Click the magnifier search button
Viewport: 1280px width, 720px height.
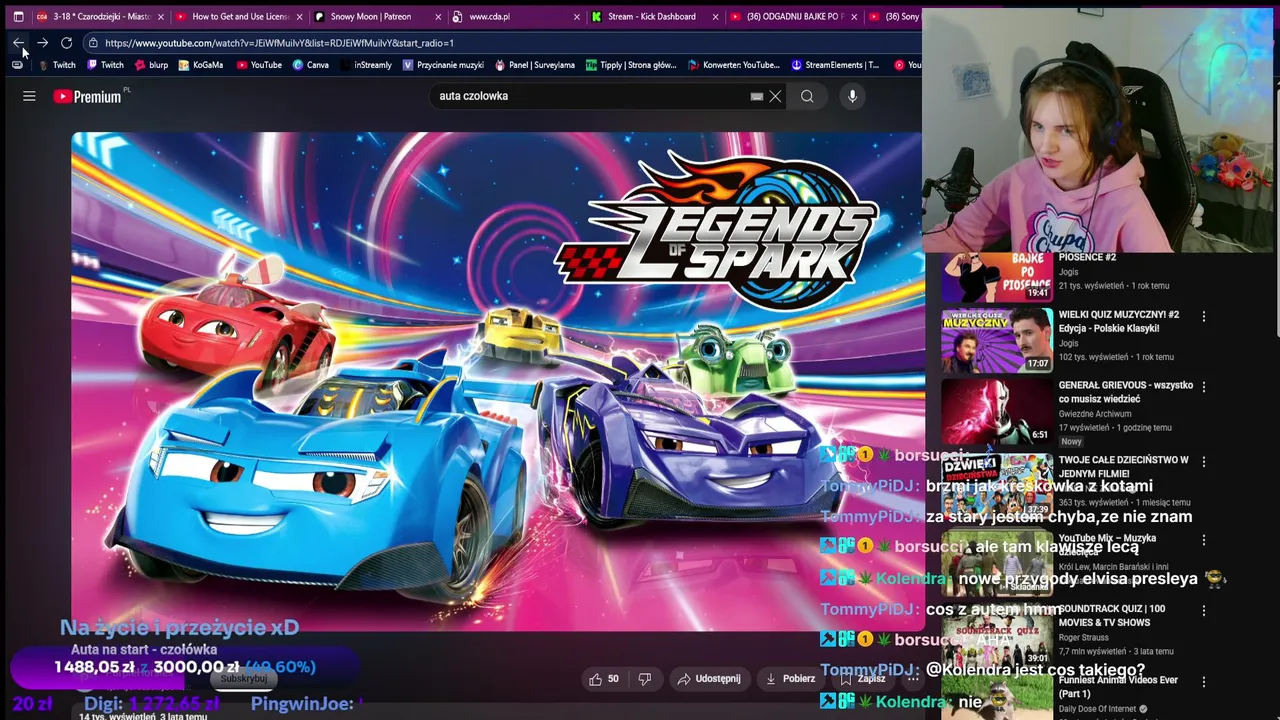tap(807, 96)
